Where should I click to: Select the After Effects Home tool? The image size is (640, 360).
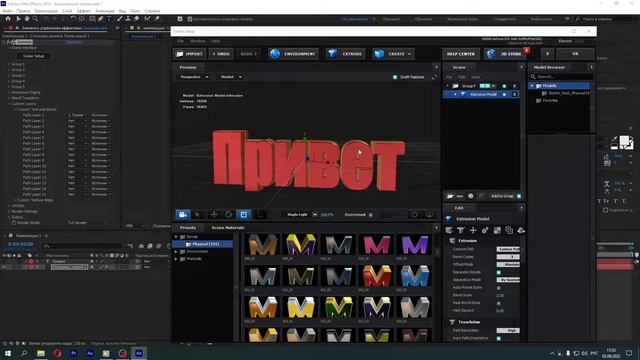[x=8, y=19]
